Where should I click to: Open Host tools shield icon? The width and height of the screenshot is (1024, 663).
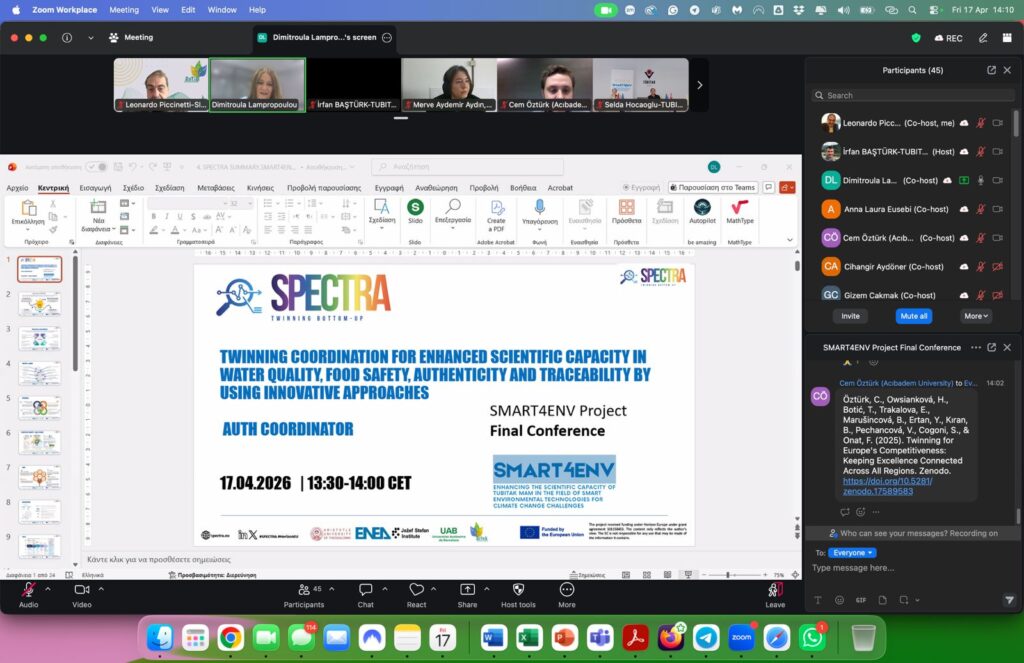518,590
